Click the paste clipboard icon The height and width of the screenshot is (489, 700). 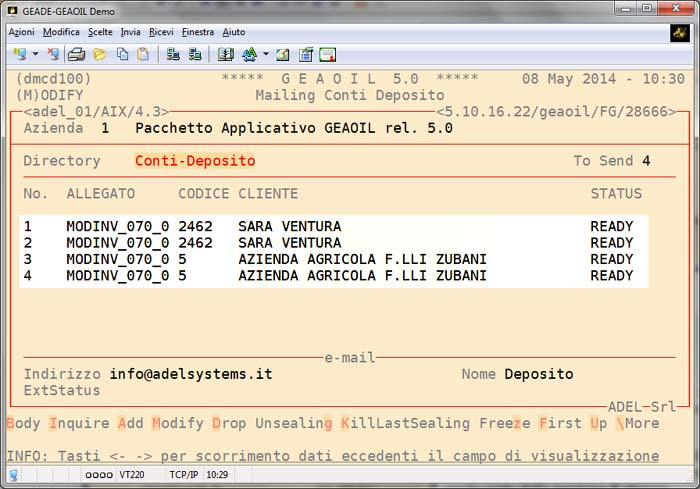coord(143,54)
